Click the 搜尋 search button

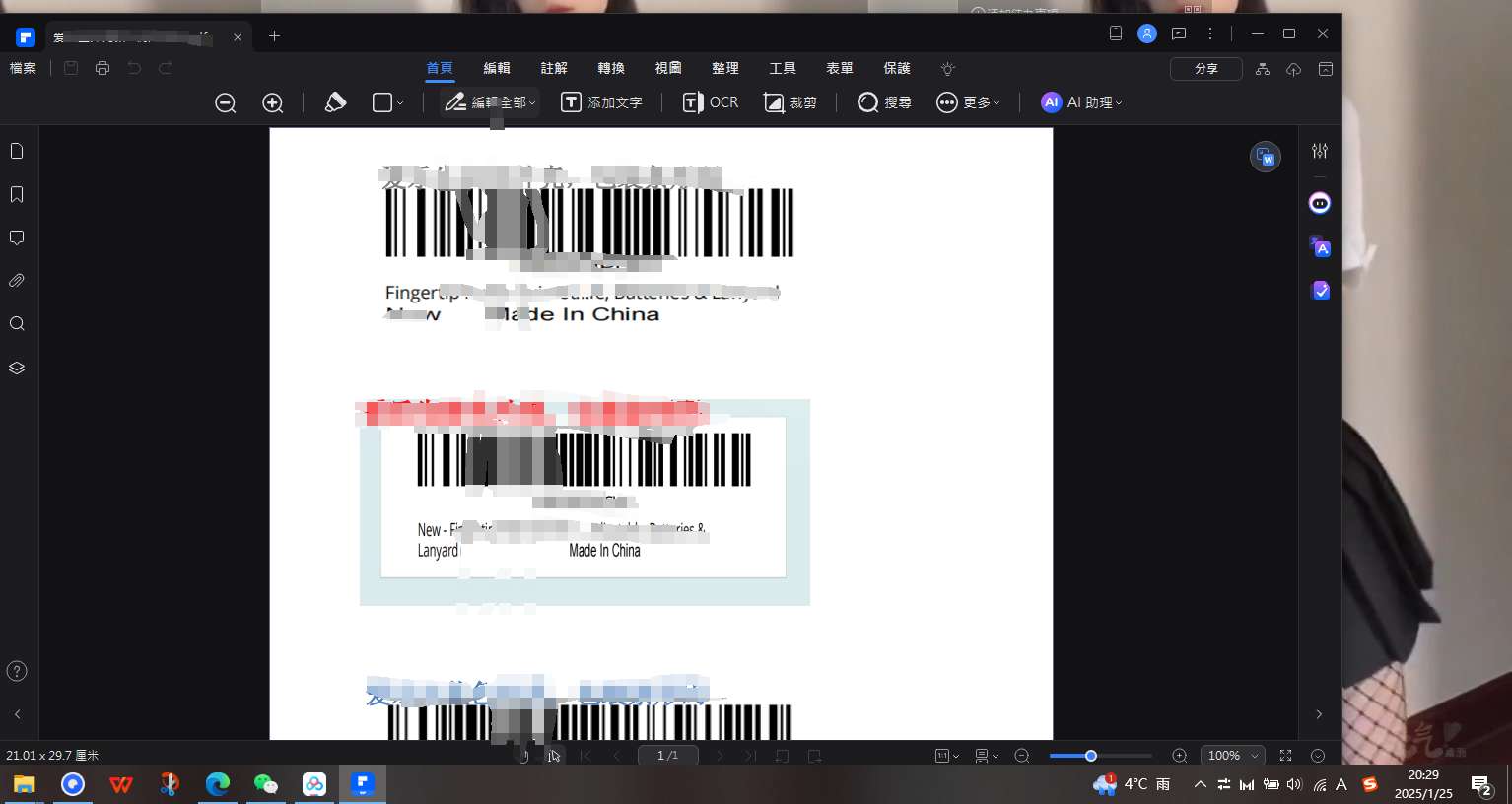[884, 102]
